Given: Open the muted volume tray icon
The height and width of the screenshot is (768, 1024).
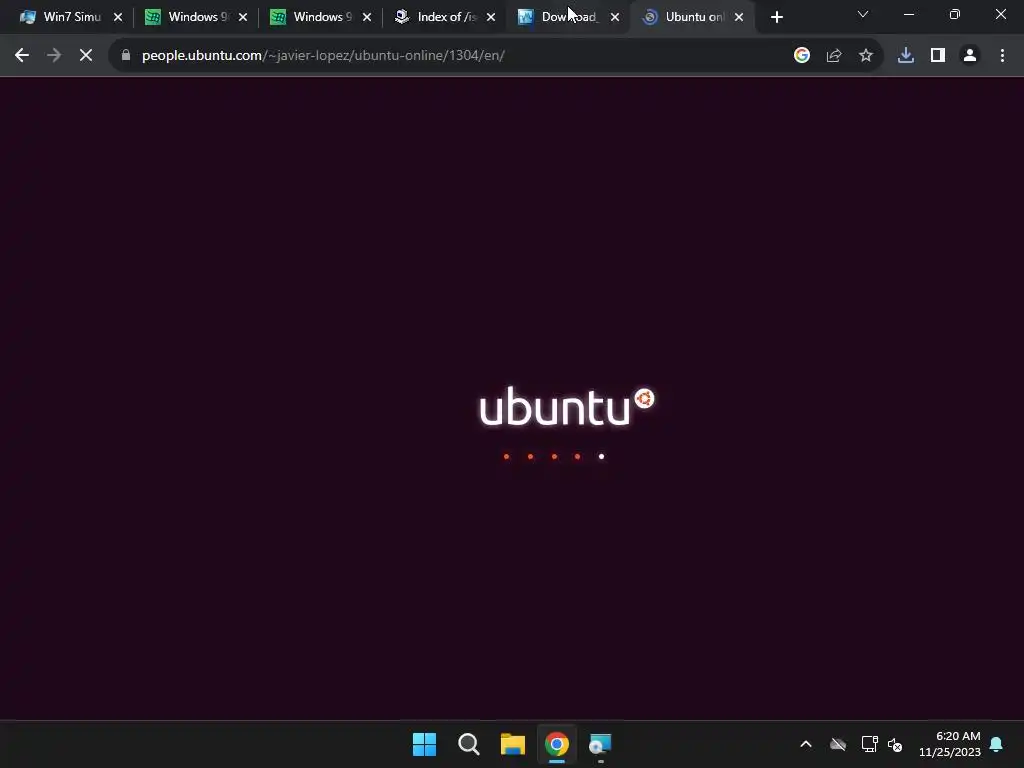Looking at the screenshot, I should [x=895, y=744].
